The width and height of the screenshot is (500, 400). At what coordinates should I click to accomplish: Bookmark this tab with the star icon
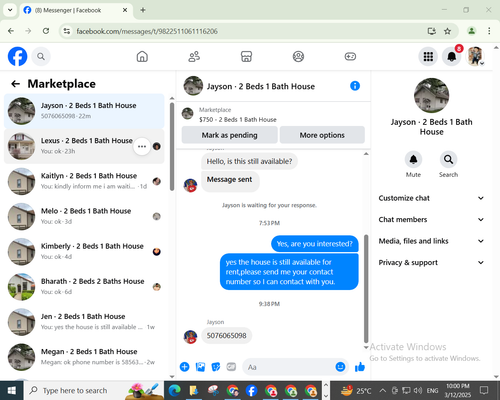[x=447, y=31]
